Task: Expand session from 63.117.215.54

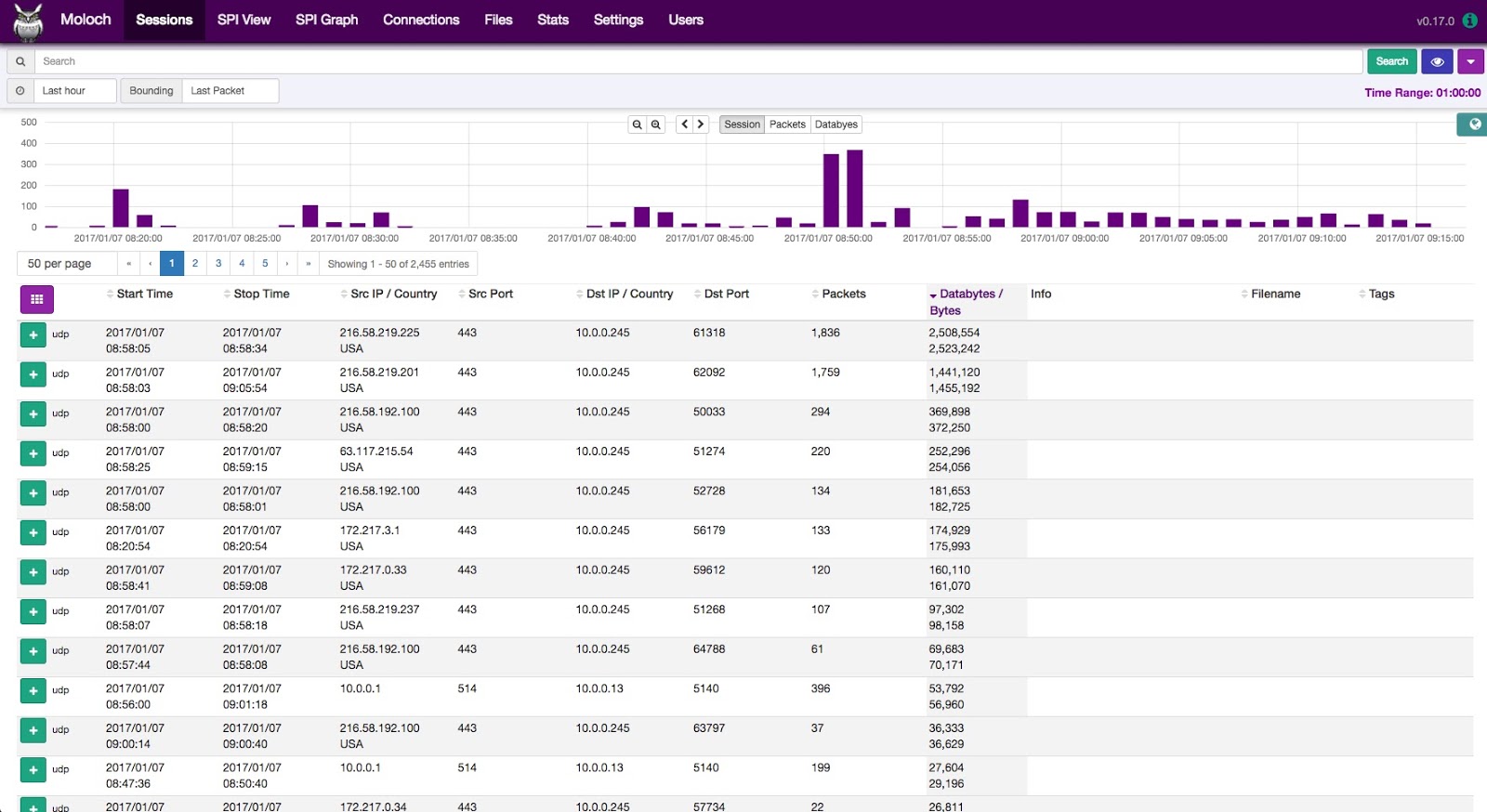Action: coord(33,454)
